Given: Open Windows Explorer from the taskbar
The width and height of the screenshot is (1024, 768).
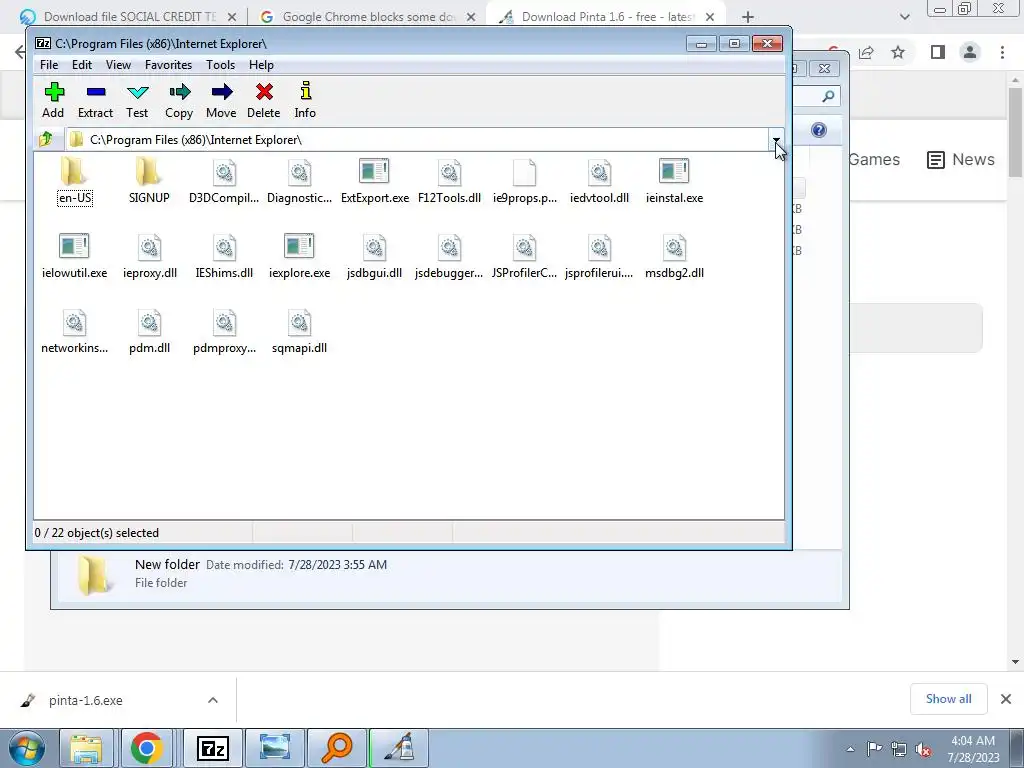Looking at the screenshot, I should pyautogui.click(x=86, y=748).
